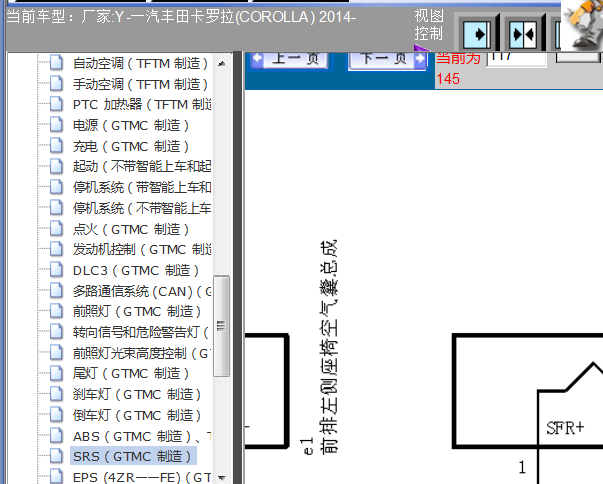Click the 当前车型 vehicle title text
The width and height of the screenshot is (603, 484).
tap(181, 17)
